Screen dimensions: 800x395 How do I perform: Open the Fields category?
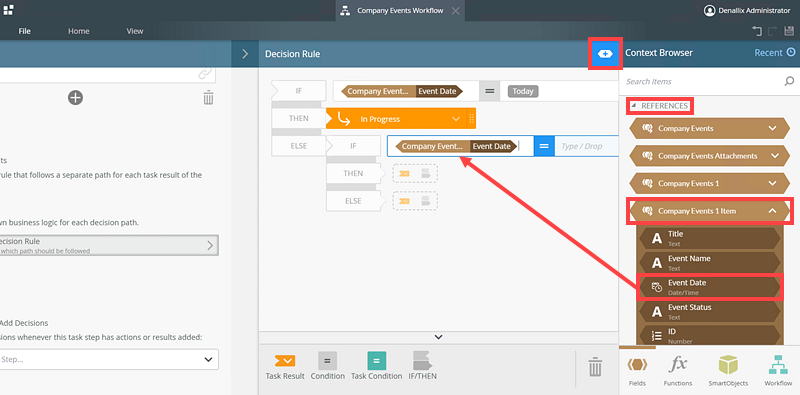coord(637,371)
